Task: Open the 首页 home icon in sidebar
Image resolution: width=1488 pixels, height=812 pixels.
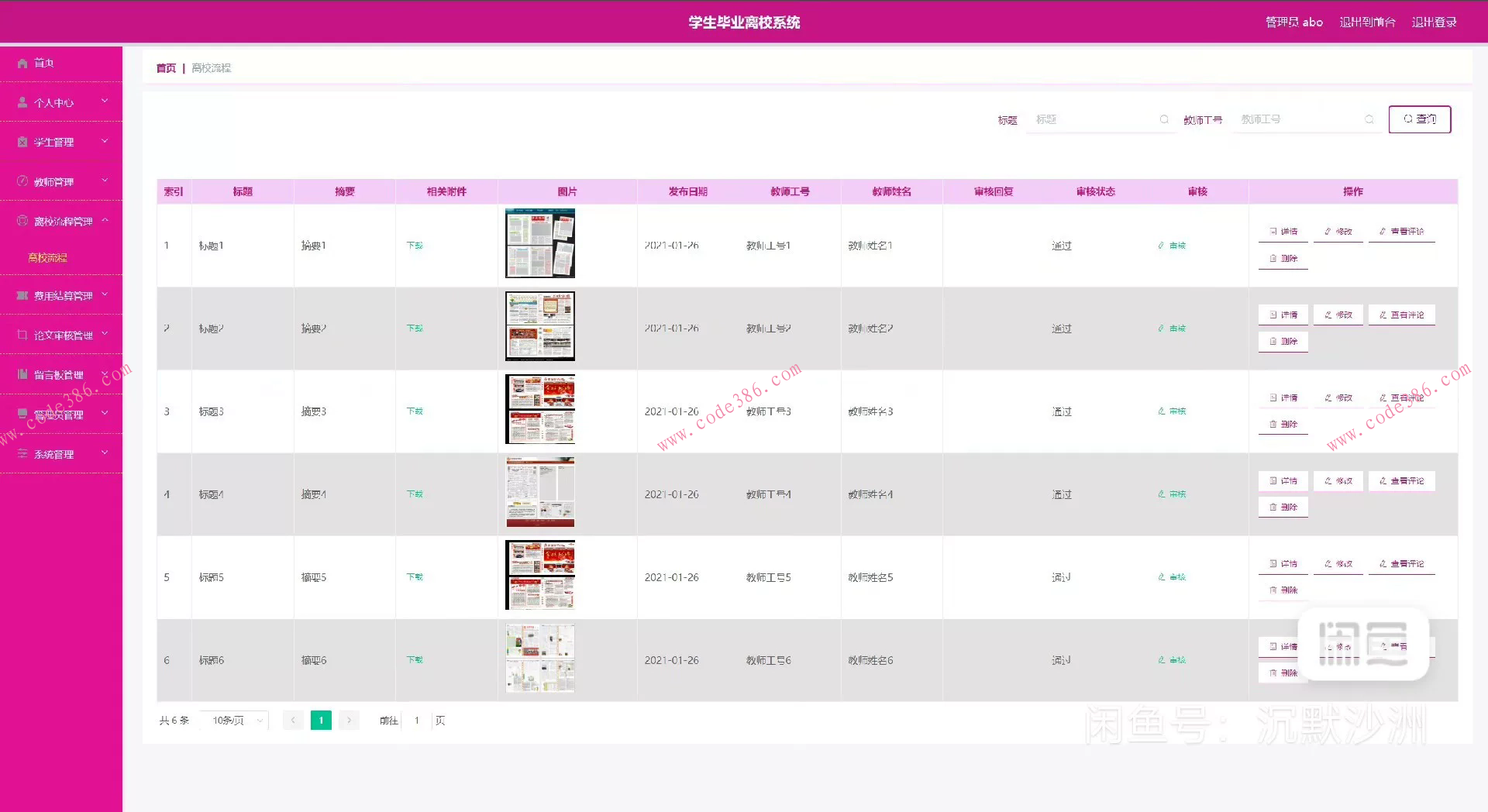Action: click(x=22, y=64)
